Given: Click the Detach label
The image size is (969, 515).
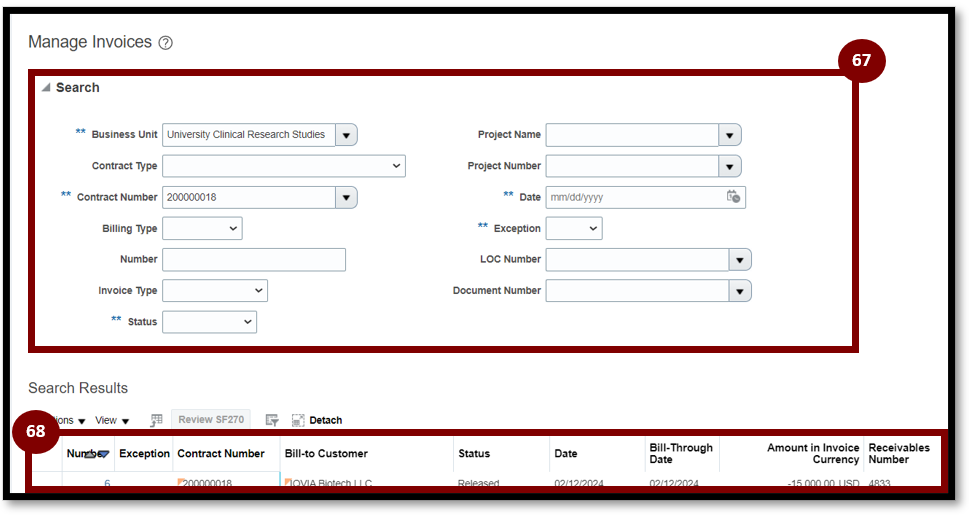Looking at the screenshot, I should pos(326,420).
